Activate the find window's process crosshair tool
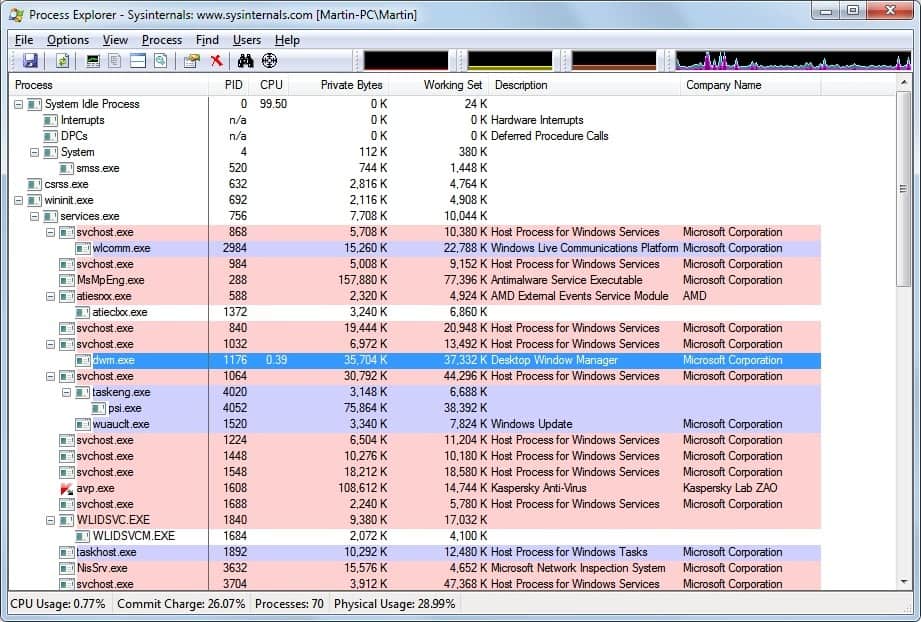The width and height of the screenshot is (921, 622). tap(271, 60)
